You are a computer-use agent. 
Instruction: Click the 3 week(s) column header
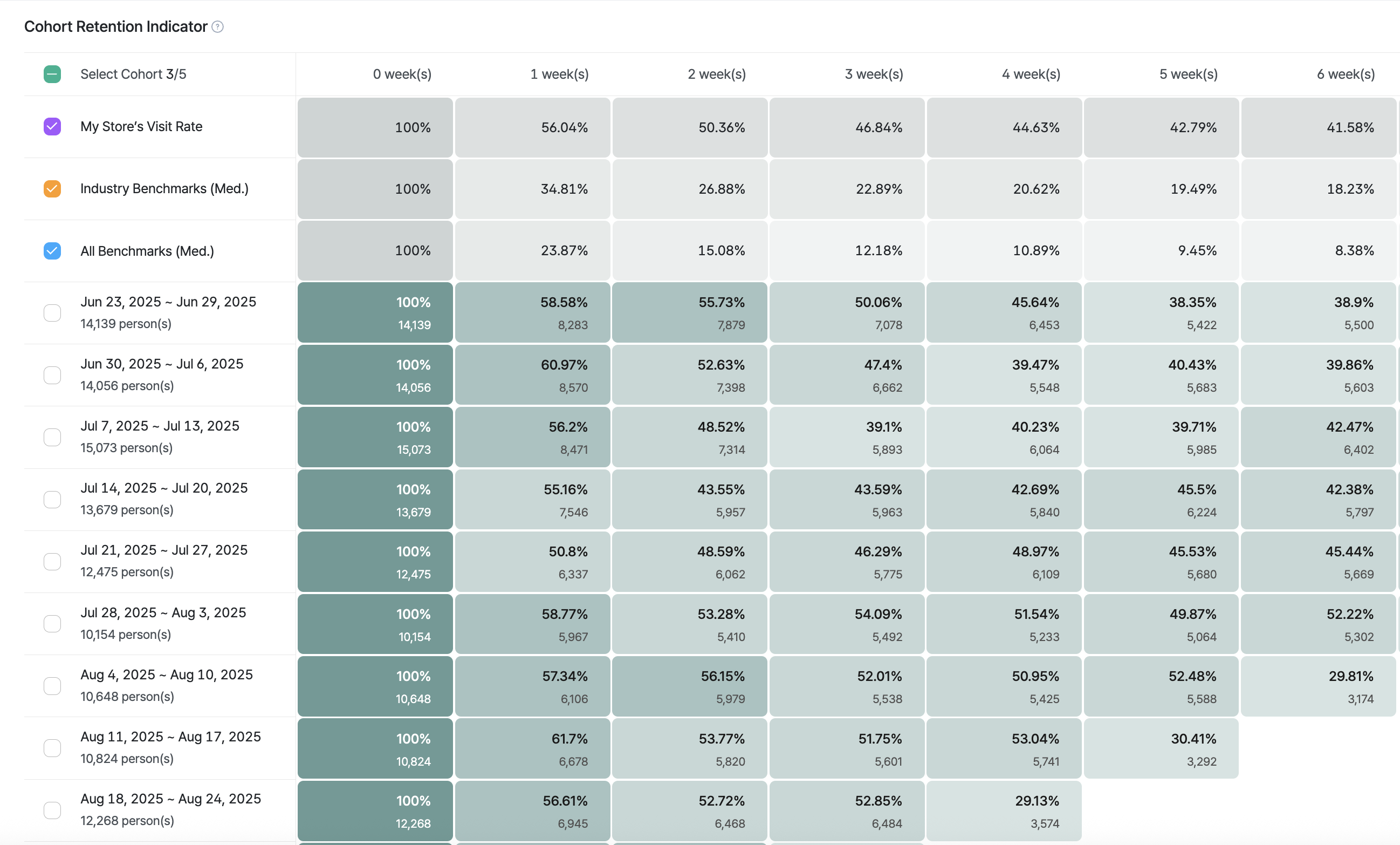click(x=874, y=74)
